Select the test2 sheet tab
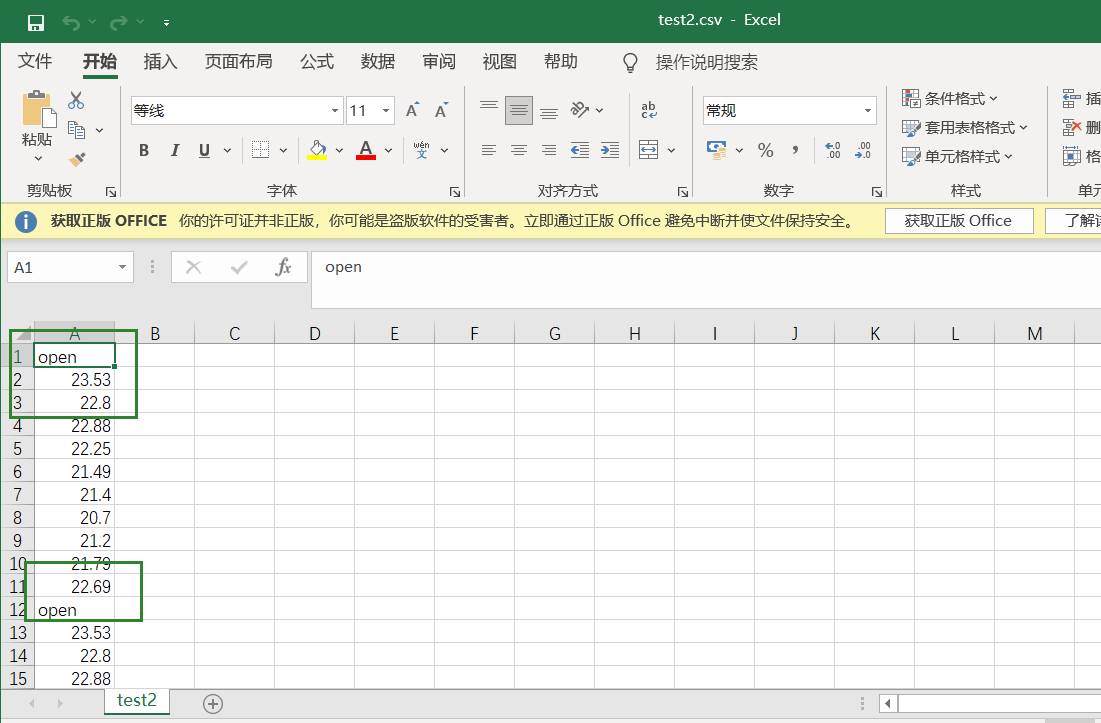Screen dimensions: 1101x723 tap(137, 701)
